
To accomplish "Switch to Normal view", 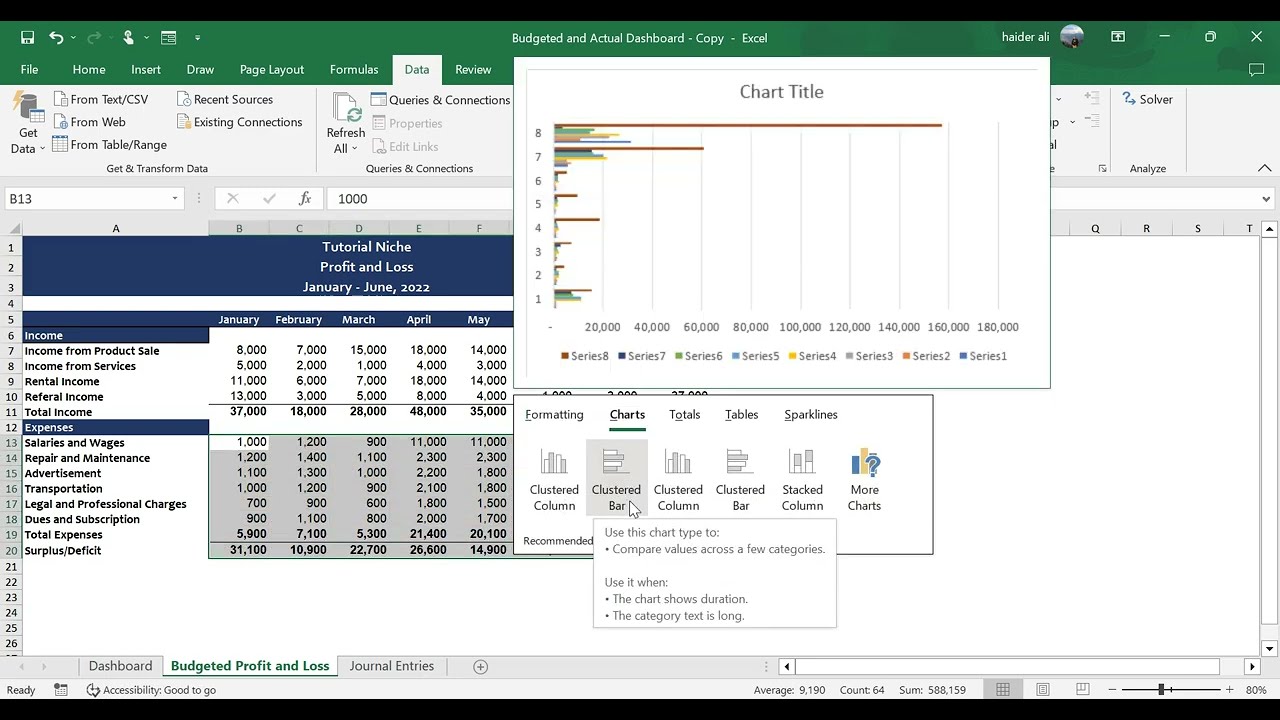I will coord(1002,690).
